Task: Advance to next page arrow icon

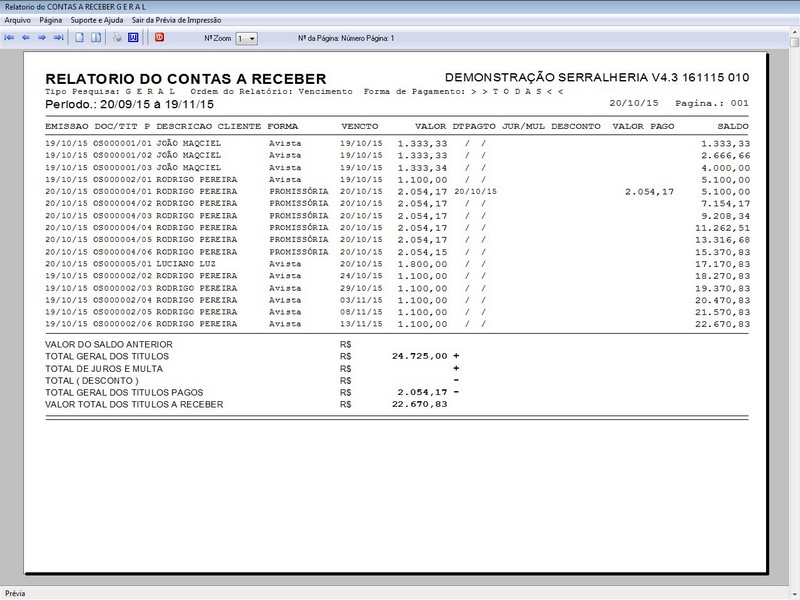Action: click(x=42, y=38)
